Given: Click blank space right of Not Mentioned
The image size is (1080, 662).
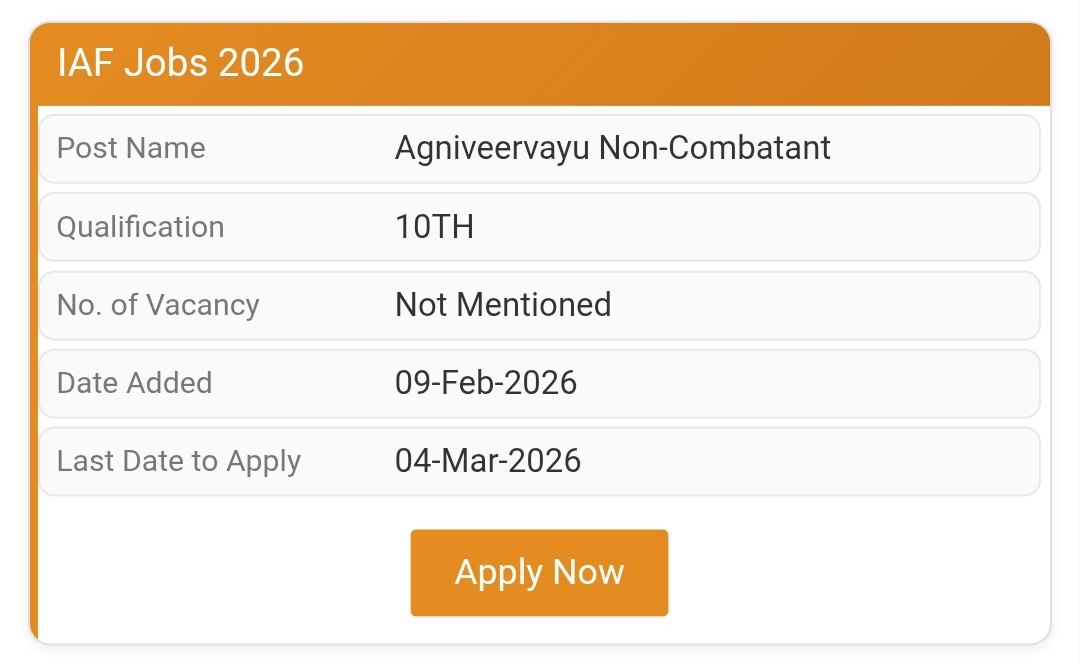Looking at the screenshot, I should tap(820, 305).
